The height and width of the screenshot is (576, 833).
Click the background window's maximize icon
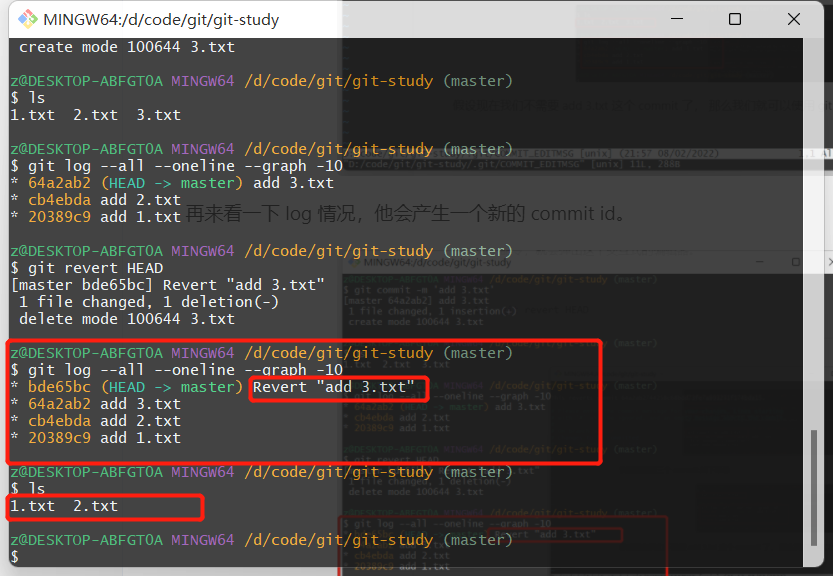point(795,262)
